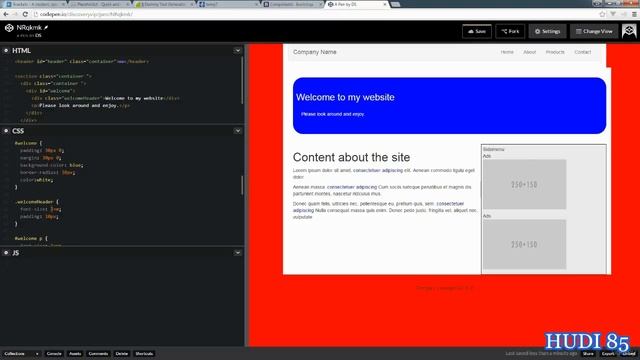Click the CodePen logo icon
Screen dimensions: 640x360
point(9,28)
